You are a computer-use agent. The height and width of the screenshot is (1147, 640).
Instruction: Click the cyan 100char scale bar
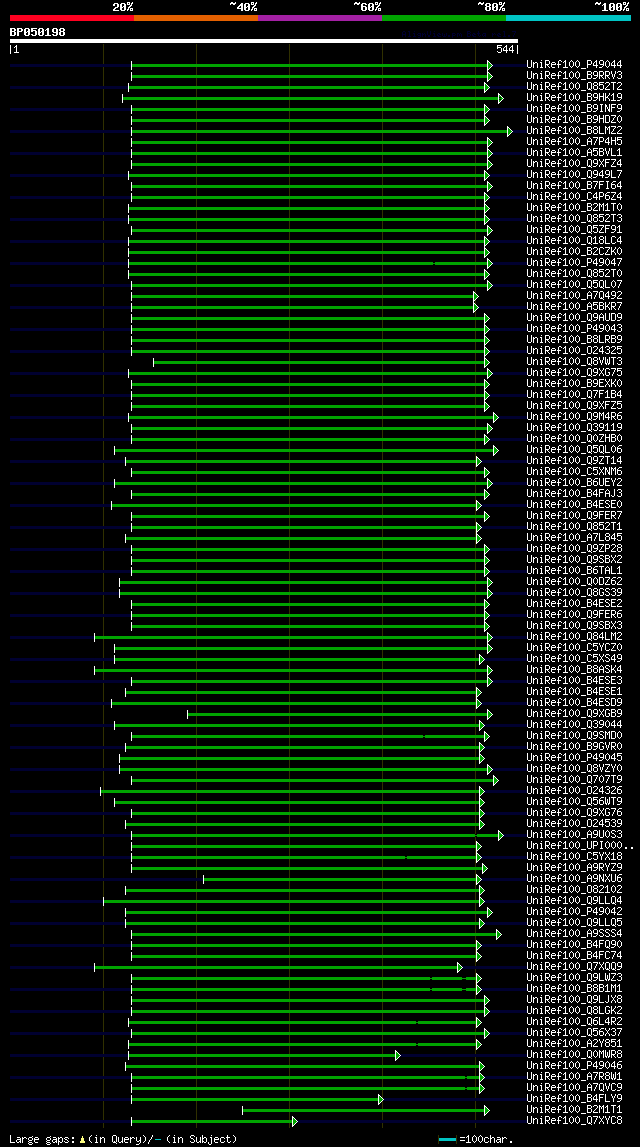(448, 1140)
